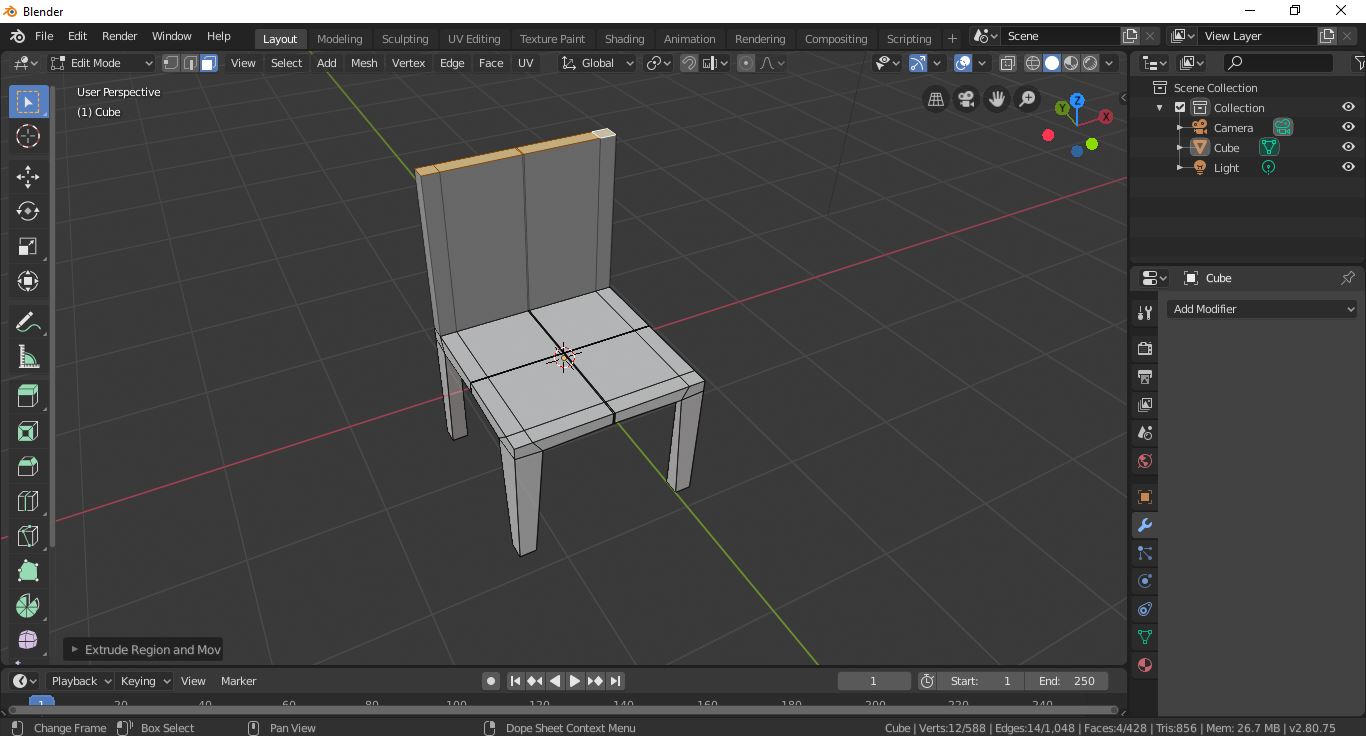Image resolution: width=1366 pixels, height=736 pixels.
Task: Open the Material Properties tab
Action: tap(1144, 665)
